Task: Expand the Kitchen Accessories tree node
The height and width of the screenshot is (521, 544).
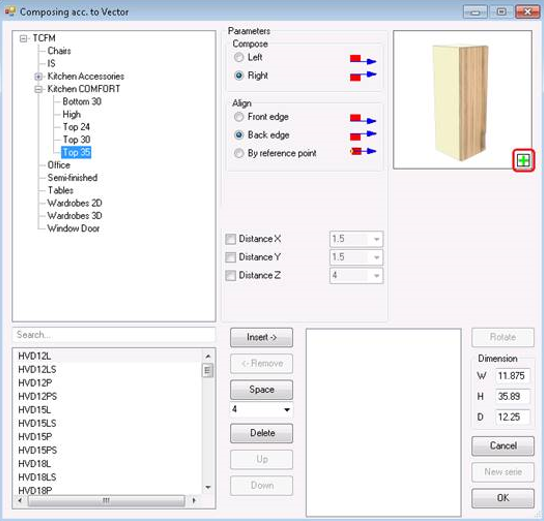Action: point(39,76)
